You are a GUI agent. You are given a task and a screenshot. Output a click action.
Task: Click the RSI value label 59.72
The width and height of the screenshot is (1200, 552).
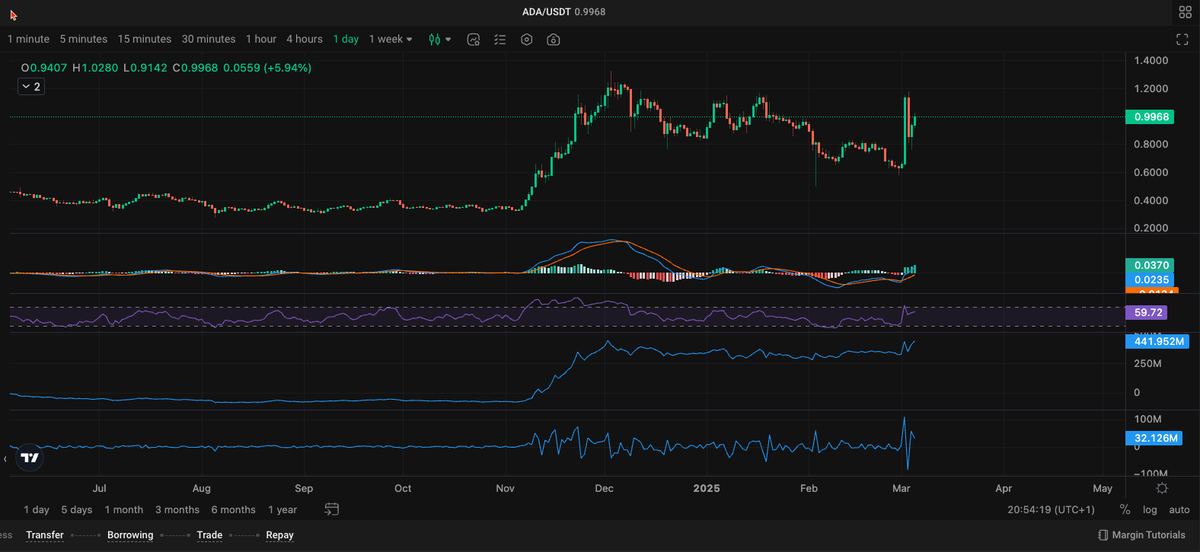pyautogui.click(x=1146, y=313)
